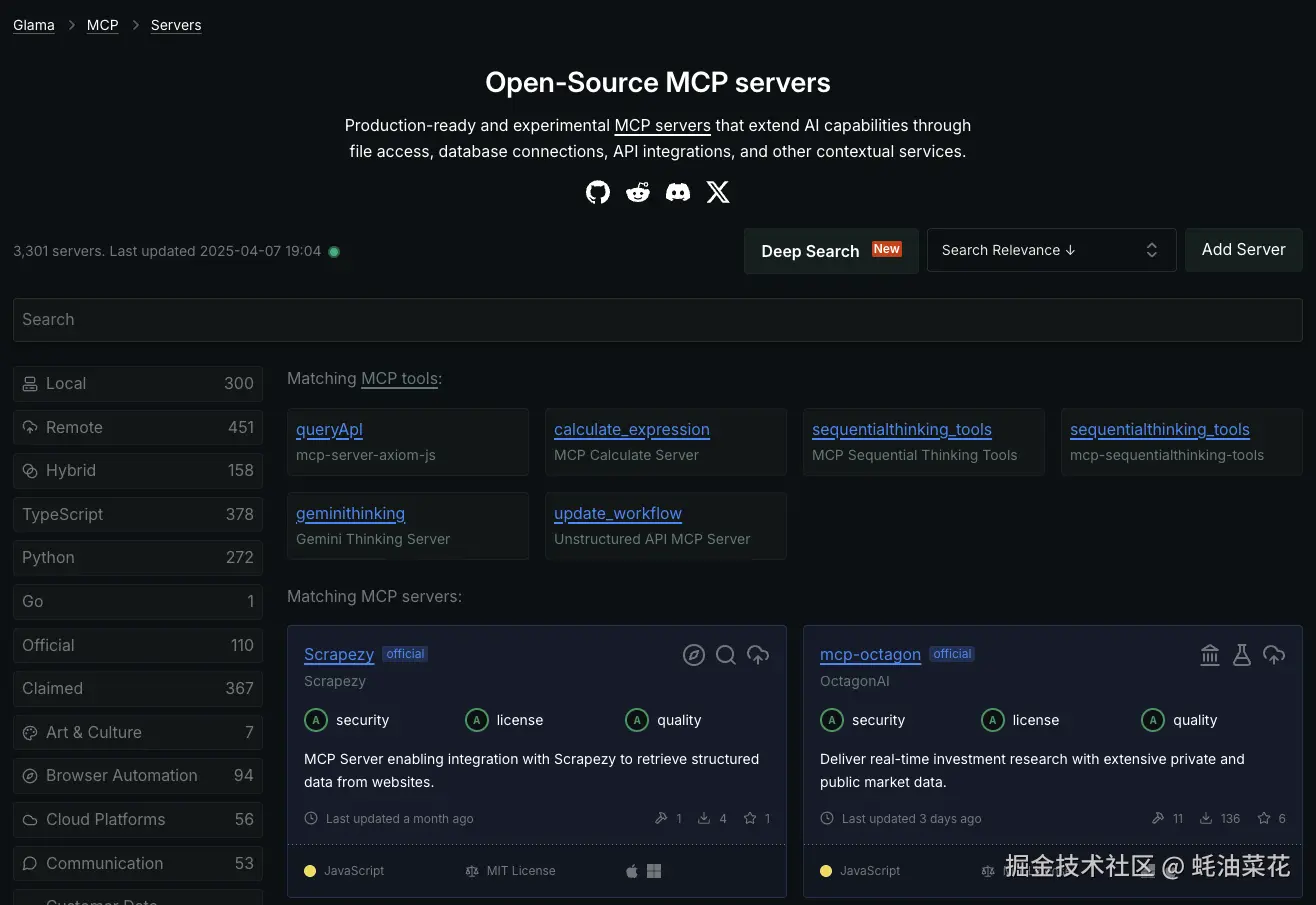Click Scrapezy quality grade A badge
Viewport: 1316px width, 905px height.
pyautogui.click(x=637, y=720)
